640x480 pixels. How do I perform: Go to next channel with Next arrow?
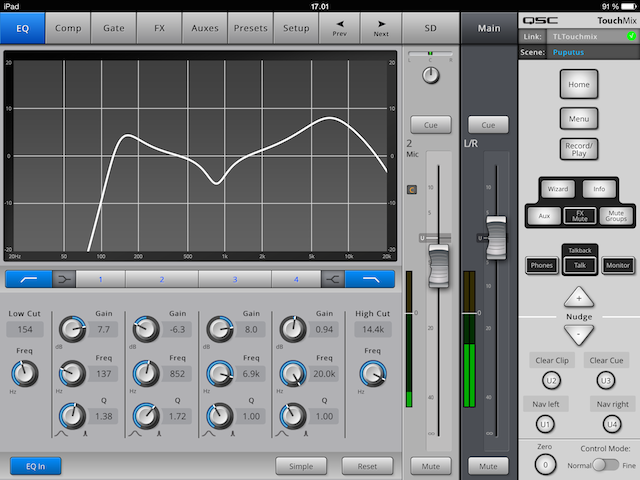tap(381, 28)
